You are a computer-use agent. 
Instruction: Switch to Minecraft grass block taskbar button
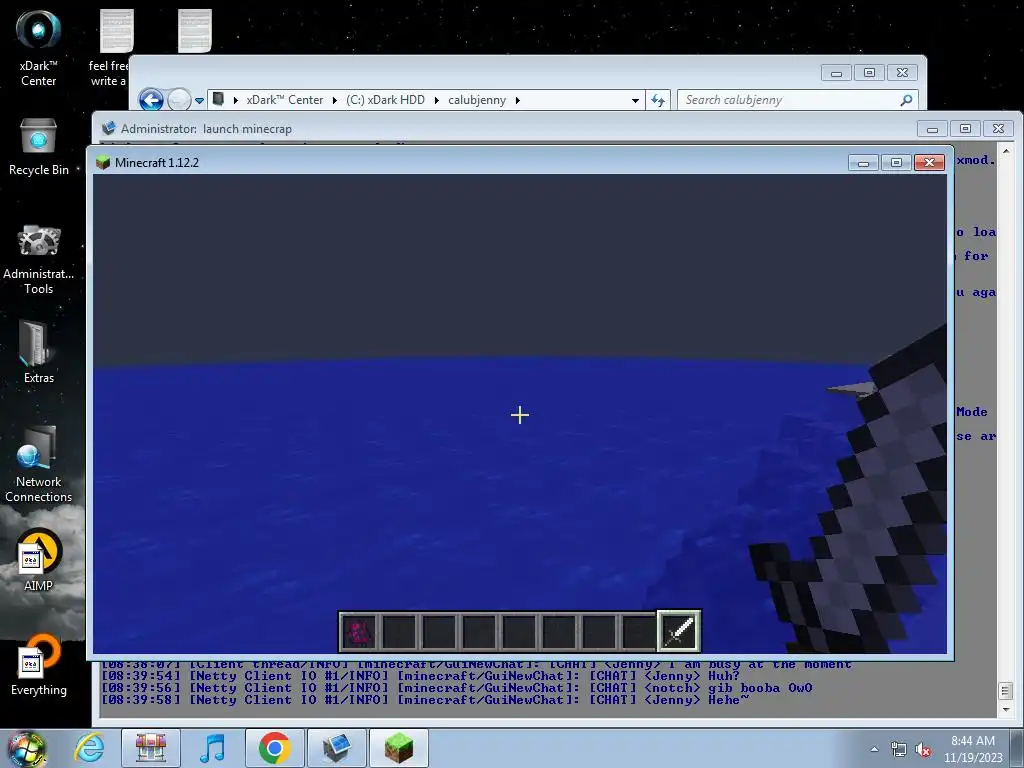[398, 748]
